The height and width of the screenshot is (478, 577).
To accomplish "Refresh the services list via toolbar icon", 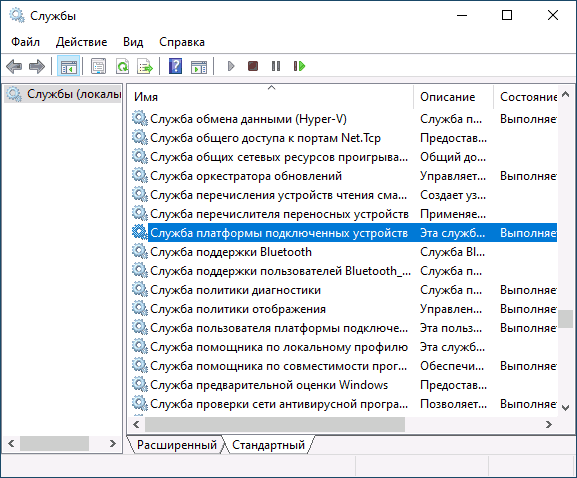I will click(x=122, y=67).
